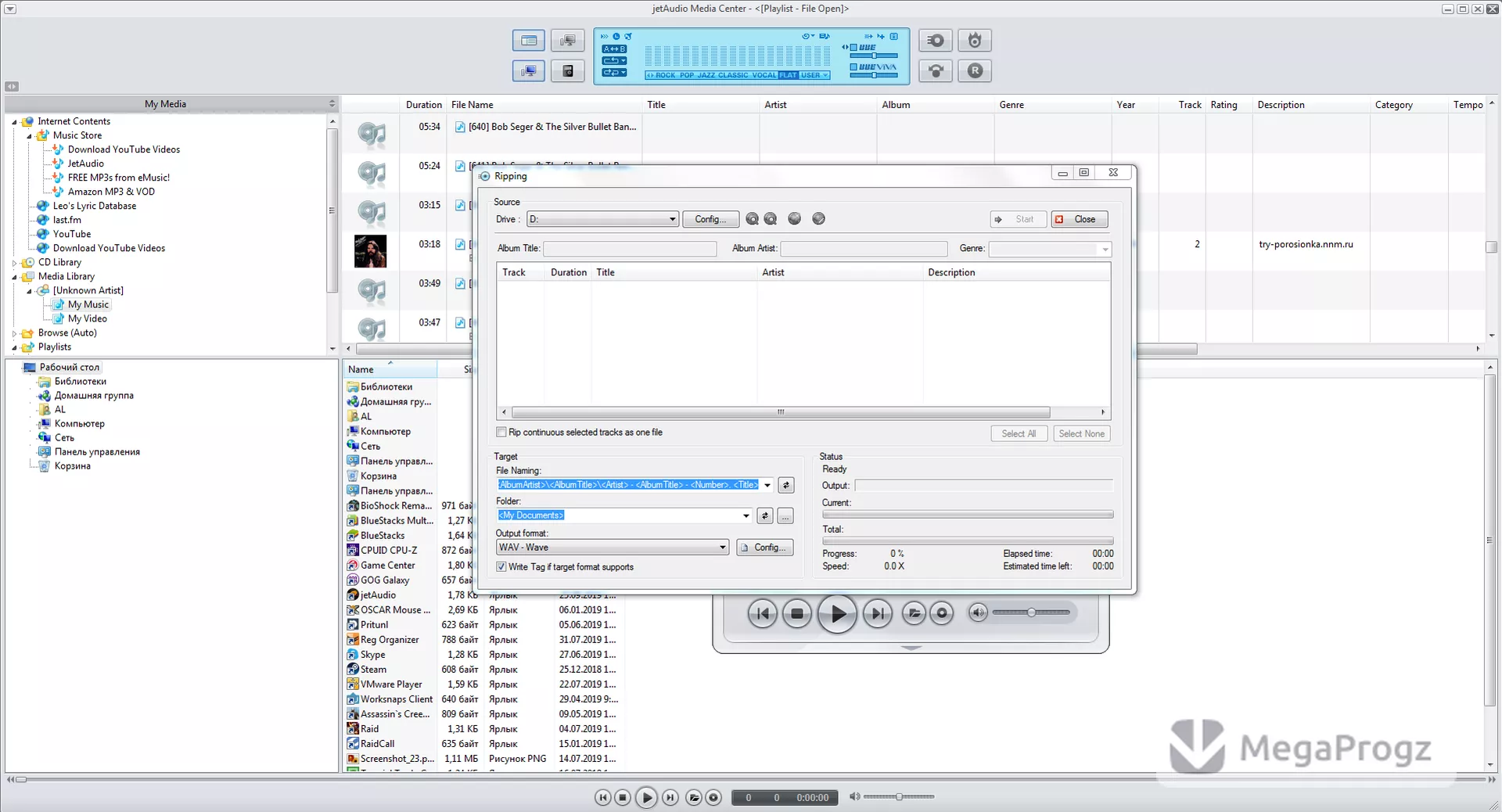Click the browse folder '...' button
The width and height of the screenshot is (1502, 812).
[785, 516]
